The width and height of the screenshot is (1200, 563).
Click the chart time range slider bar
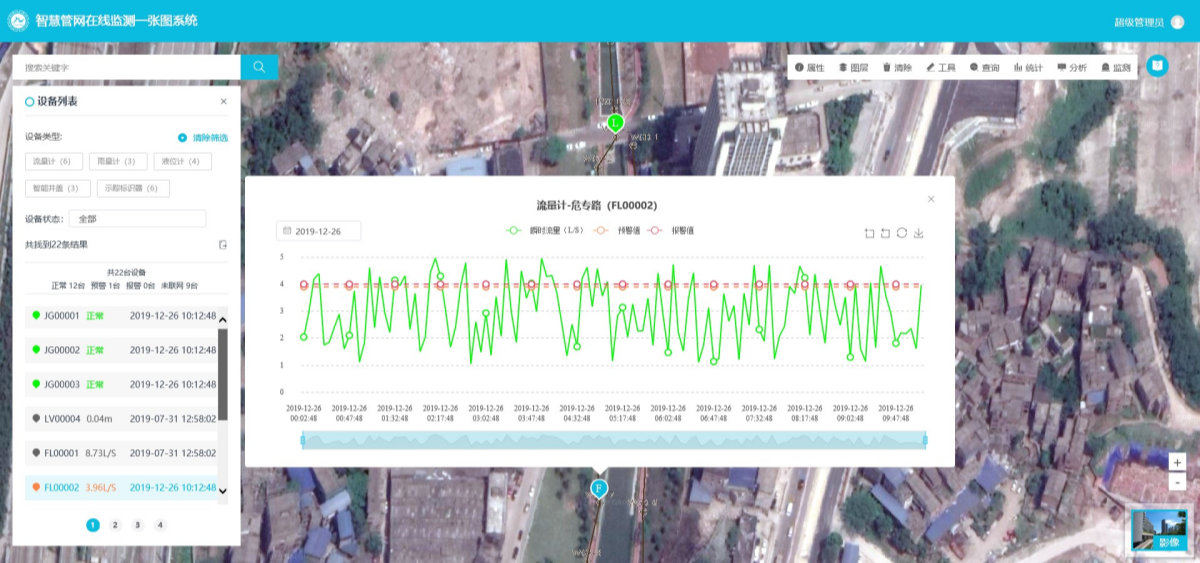click(x=613, y=440)
